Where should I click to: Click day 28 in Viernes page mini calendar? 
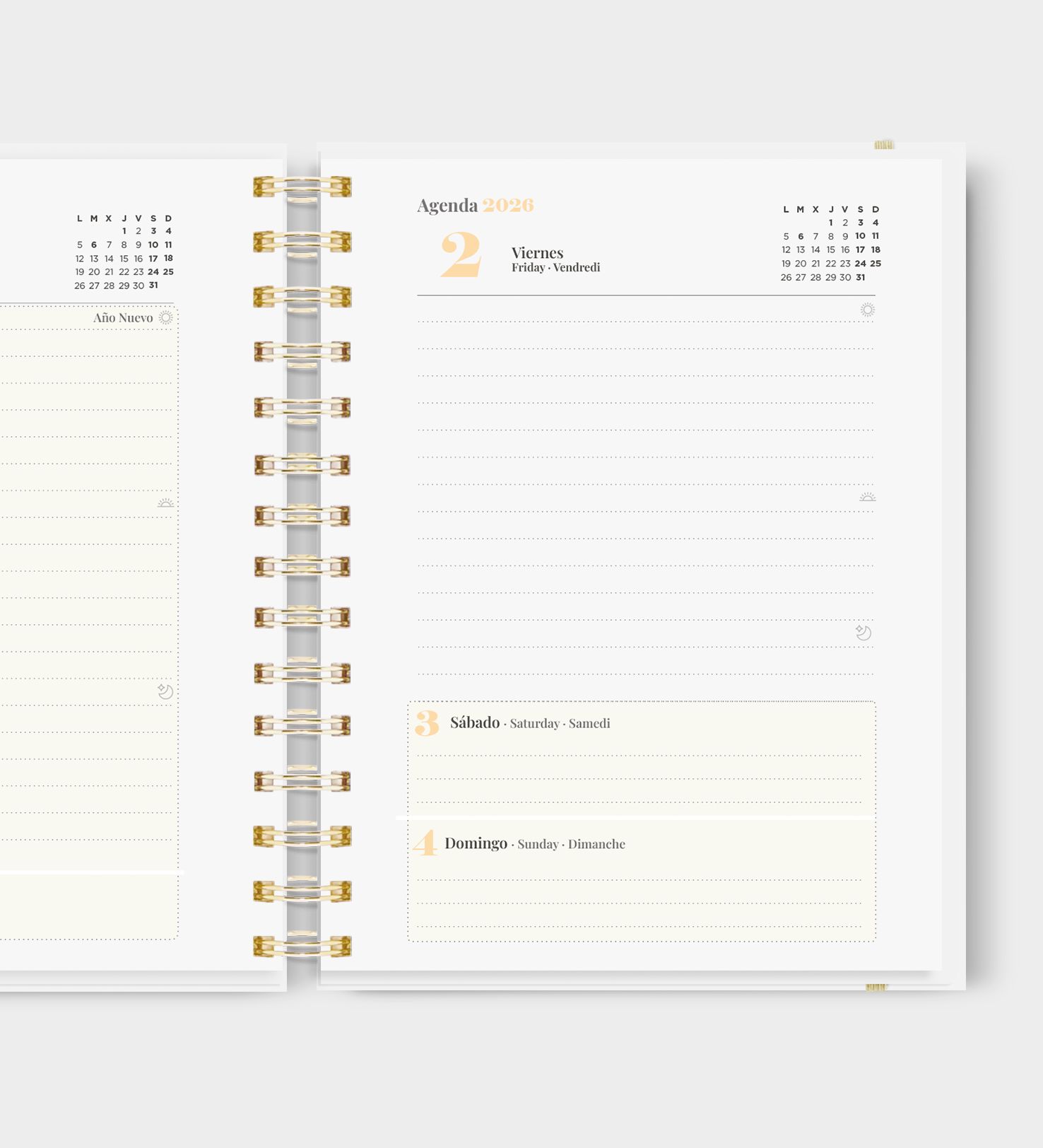tap(815, 277)
